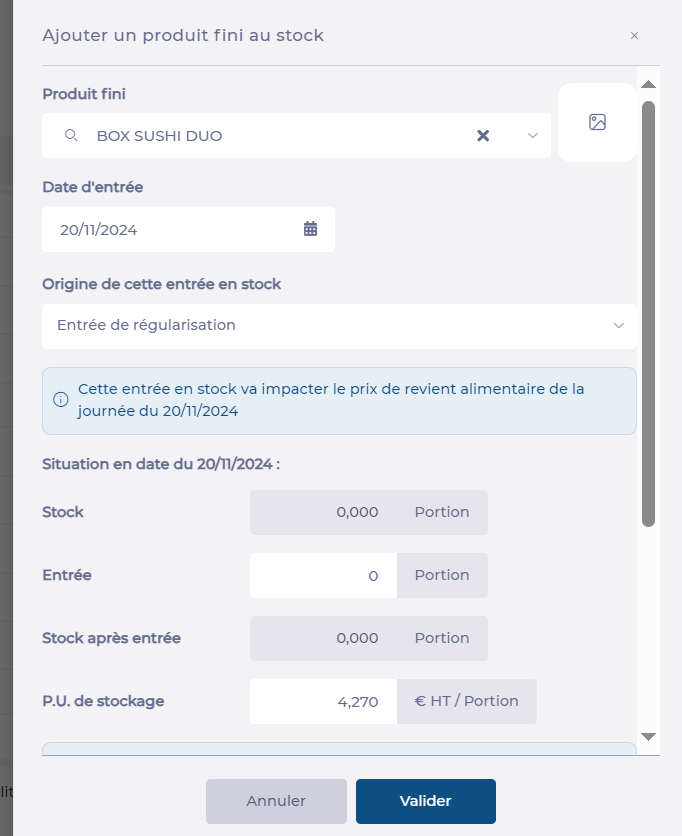Click the vertical scrollbar thumb
682x836 pixels.
(648, 312)
